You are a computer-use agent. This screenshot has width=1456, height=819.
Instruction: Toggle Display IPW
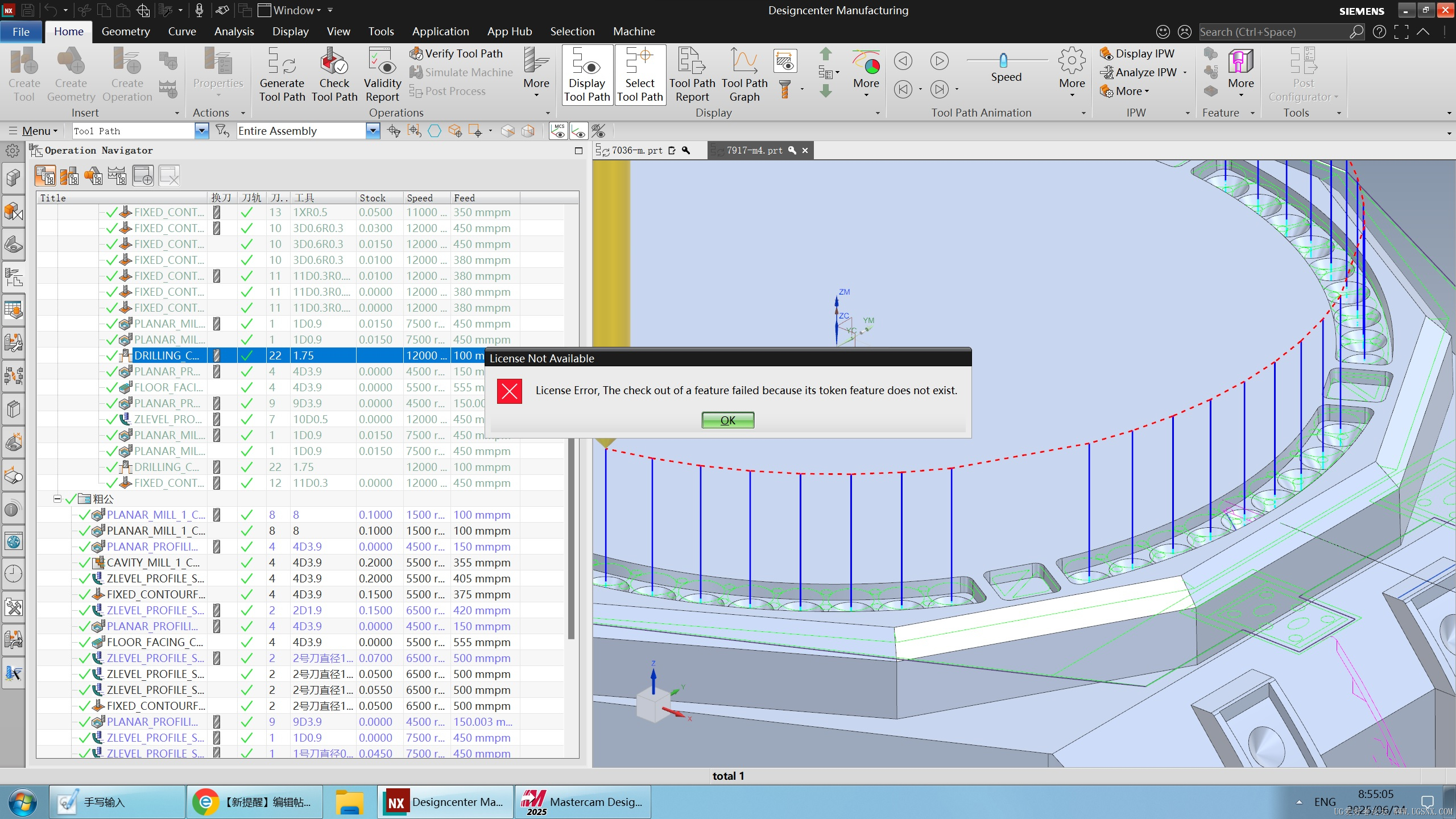(1137, 53)
